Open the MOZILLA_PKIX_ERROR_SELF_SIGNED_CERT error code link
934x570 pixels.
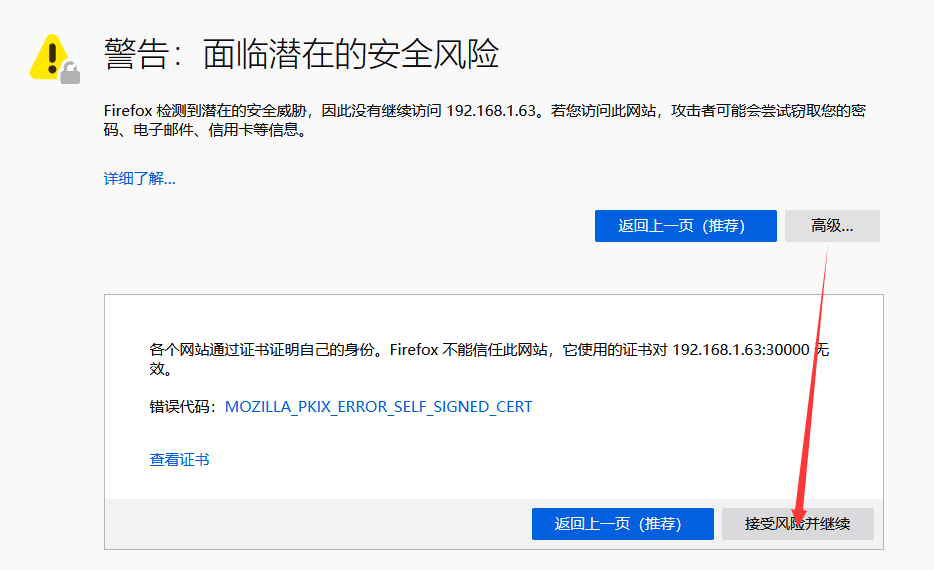tap(379, 407)
